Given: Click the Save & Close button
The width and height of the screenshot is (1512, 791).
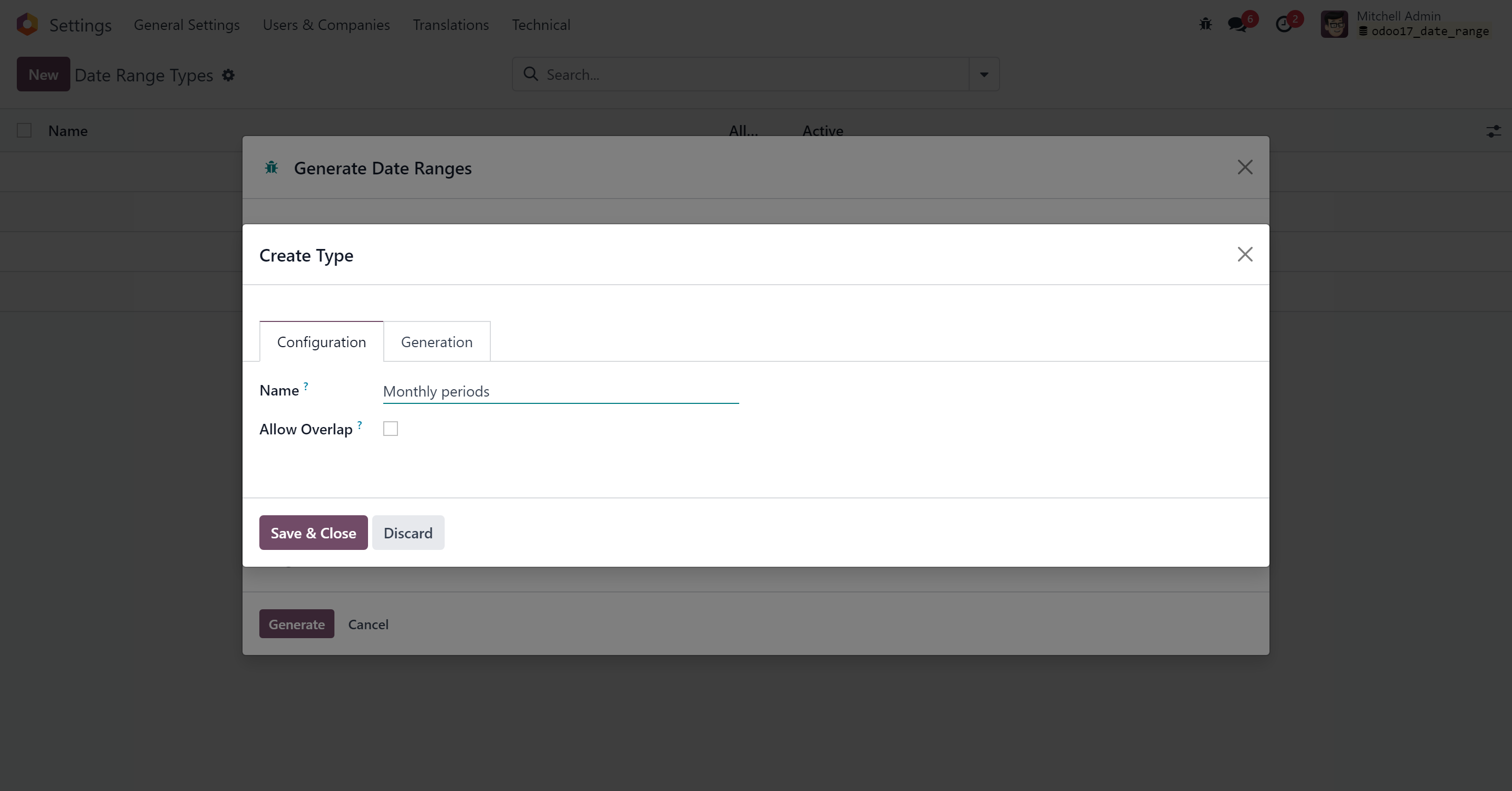Looking at the screenshot, I should [313, 533].
